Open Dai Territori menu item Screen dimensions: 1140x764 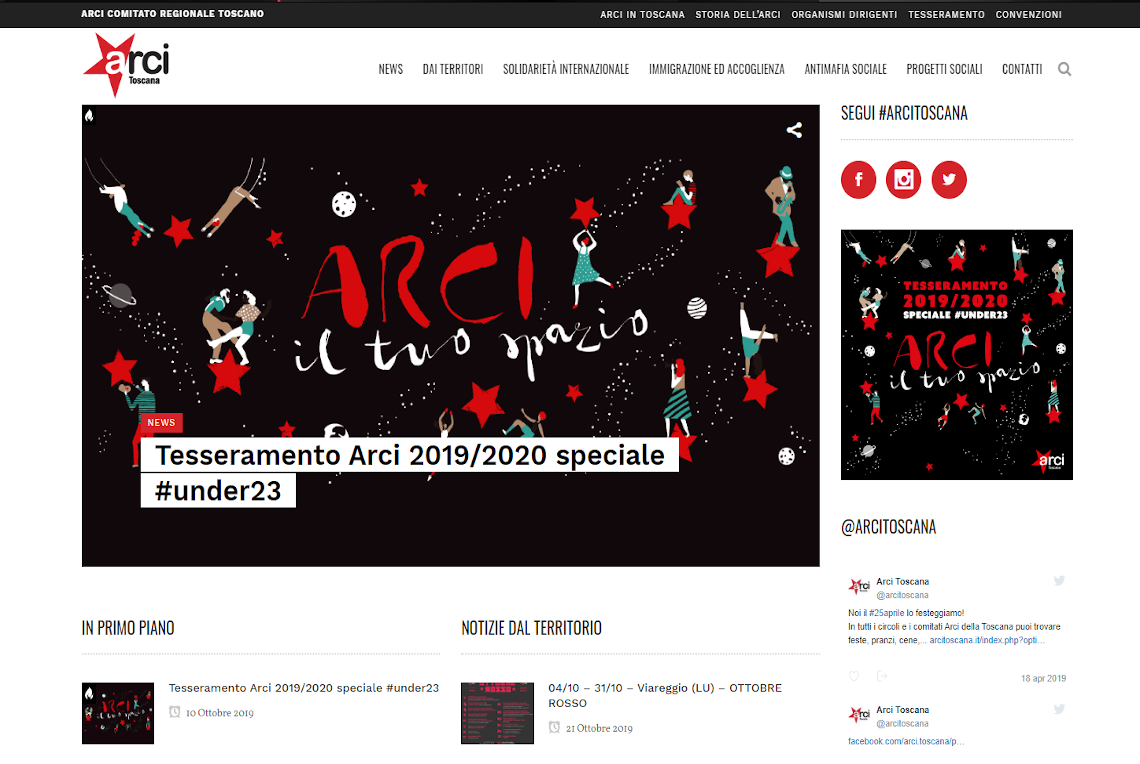click(x=453, y=69)
